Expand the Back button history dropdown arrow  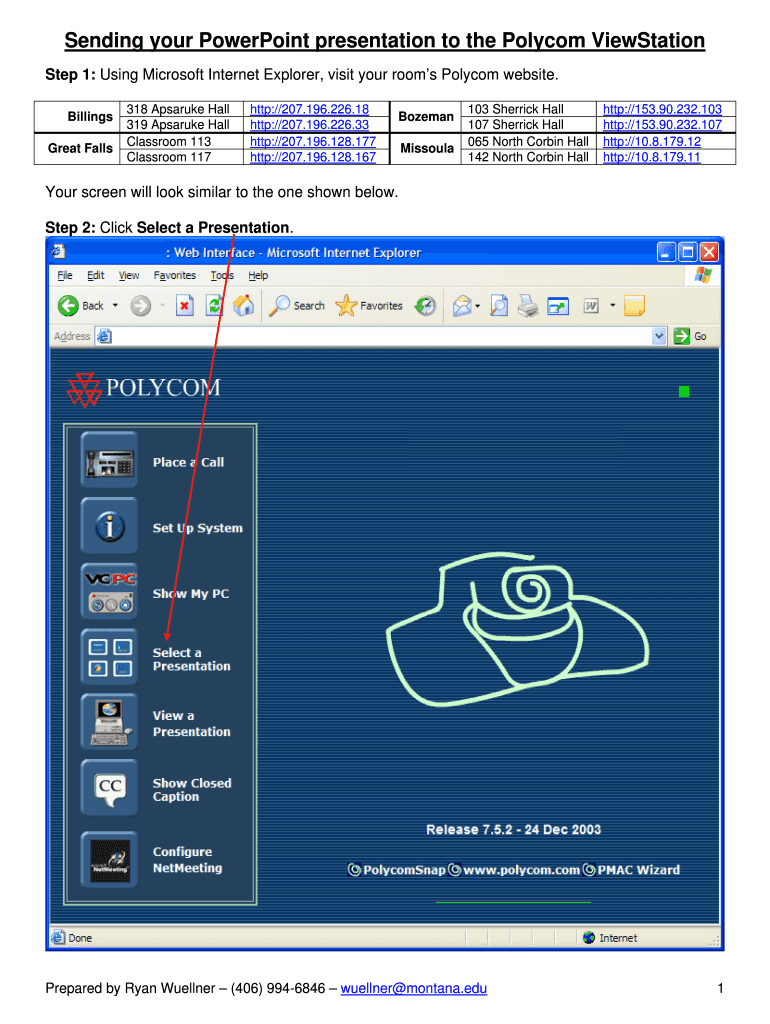tap(115, 305)
